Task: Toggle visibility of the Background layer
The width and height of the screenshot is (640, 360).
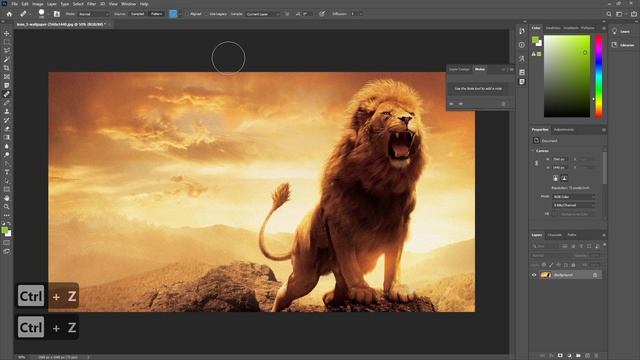Action: coord(534,275)
